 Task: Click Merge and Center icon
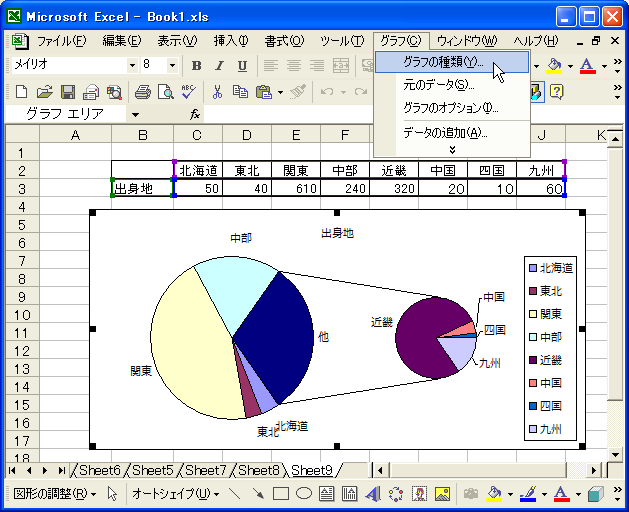(x=341, y=65)
